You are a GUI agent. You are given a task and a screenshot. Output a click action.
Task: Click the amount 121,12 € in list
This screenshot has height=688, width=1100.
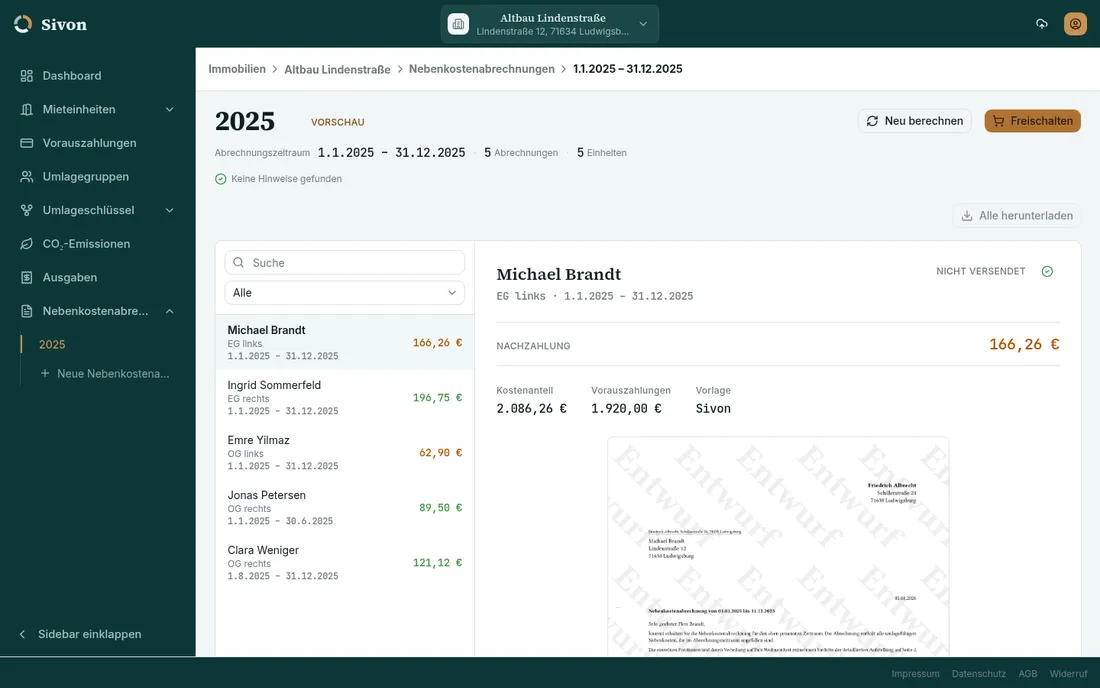pyautogui.click(x=437, y=562)
